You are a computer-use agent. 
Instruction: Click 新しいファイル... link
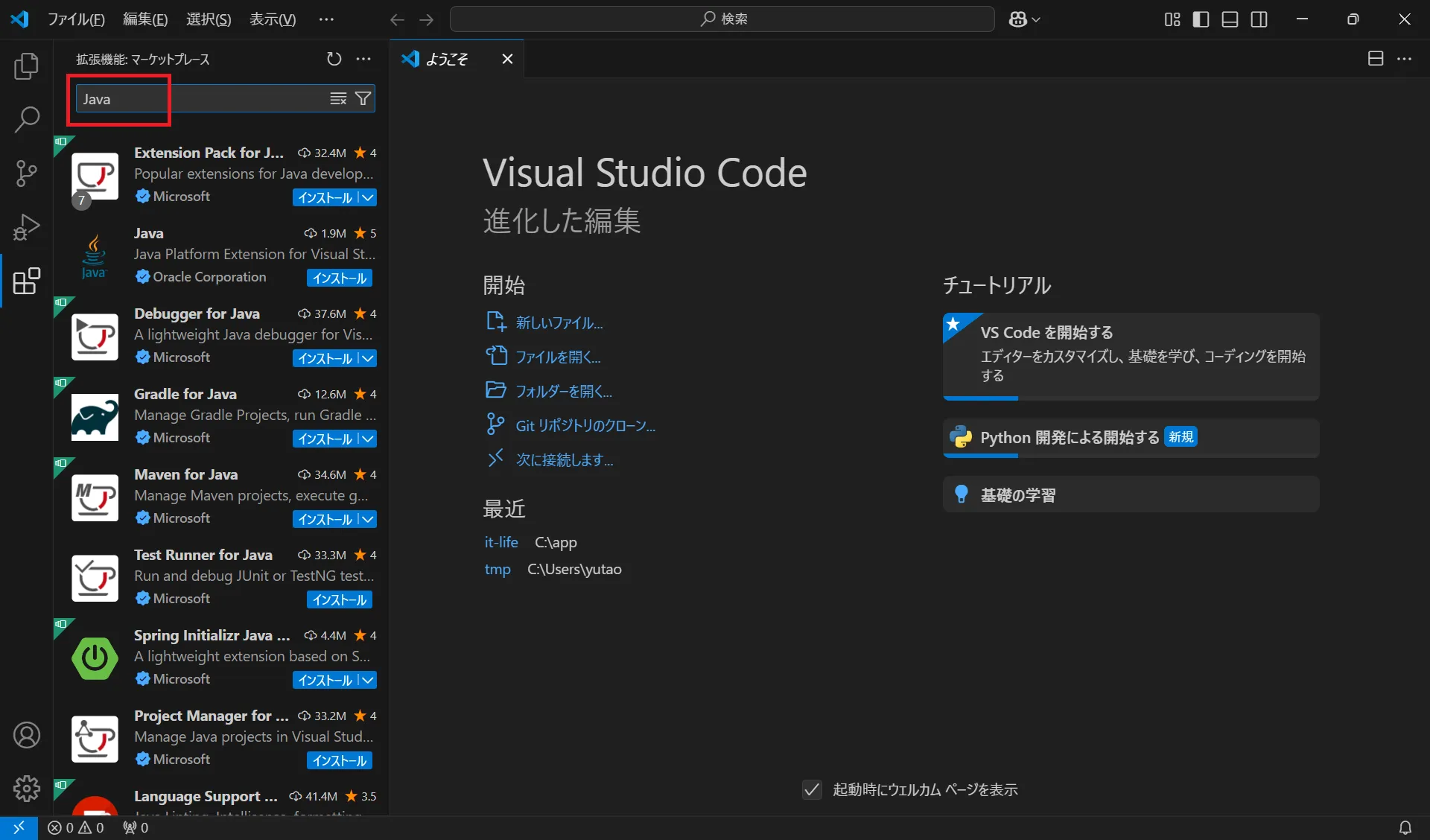(x=559, y=322)
